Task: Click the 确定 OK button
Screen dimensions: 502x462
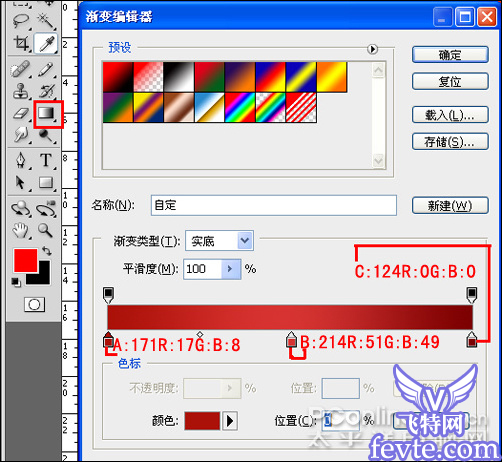Action: [x=450, y=55]
